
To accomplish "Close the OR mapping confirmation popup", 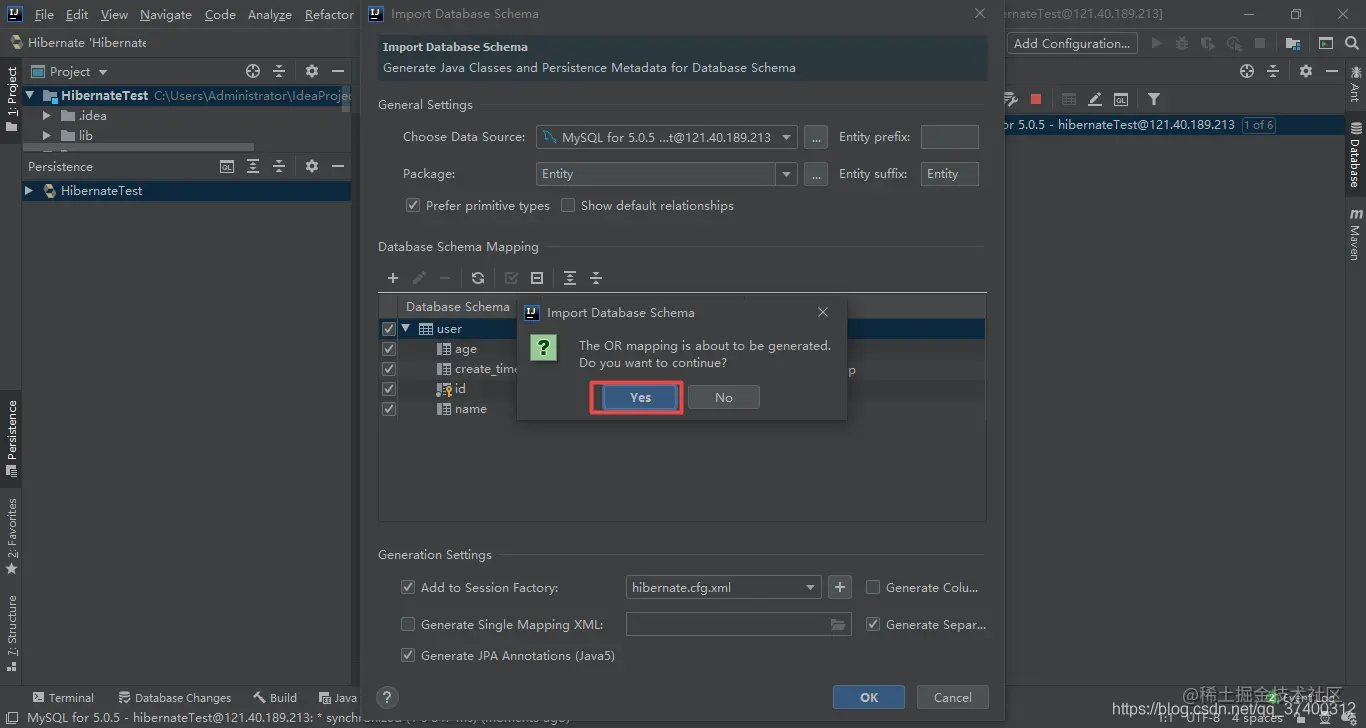I will 823,312.
